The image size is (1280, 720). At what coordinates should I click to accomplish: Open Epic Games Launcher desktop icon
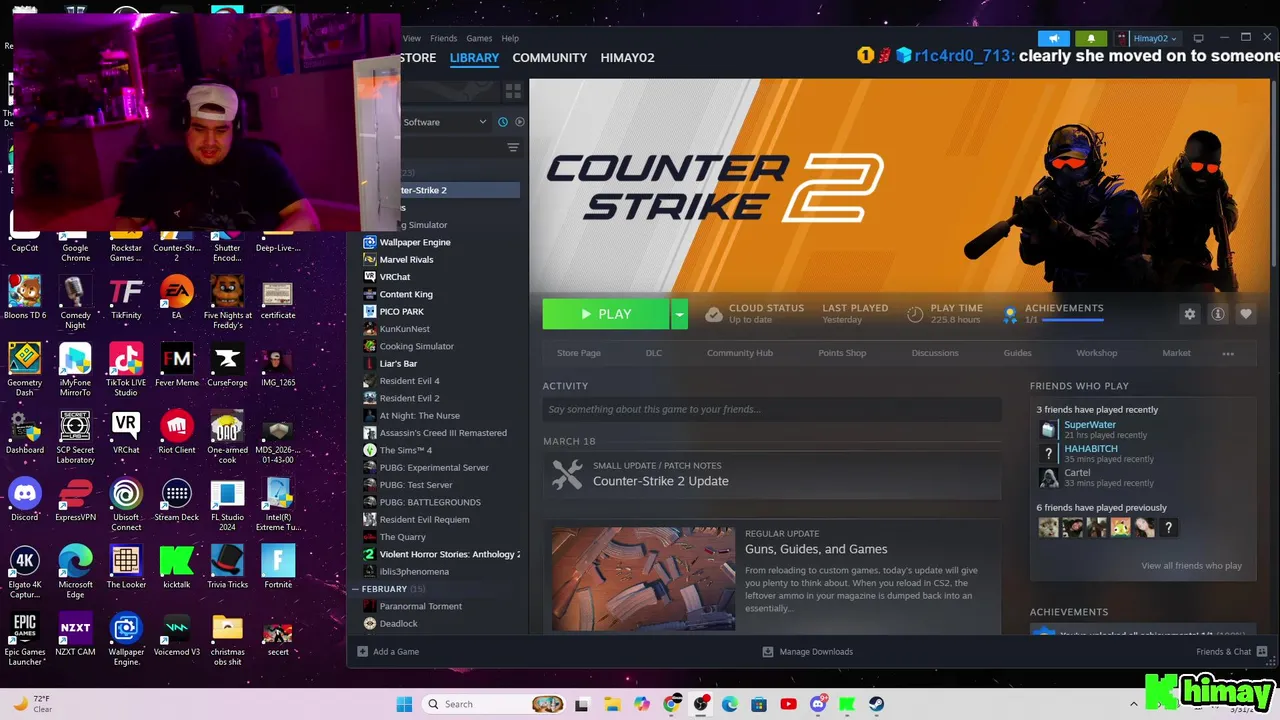point(25,640)
